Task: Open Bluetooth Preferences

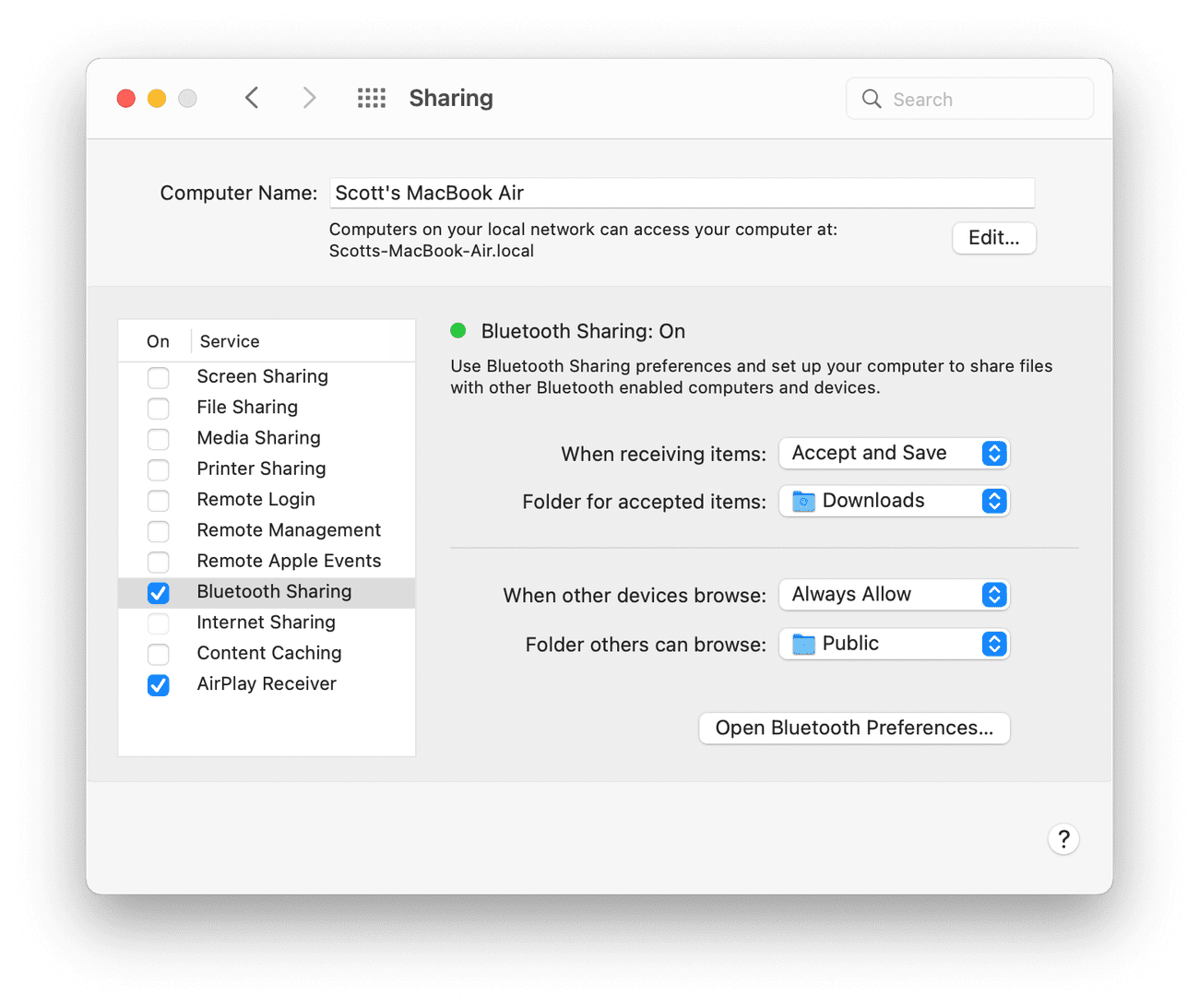Action: pos(853,728)
